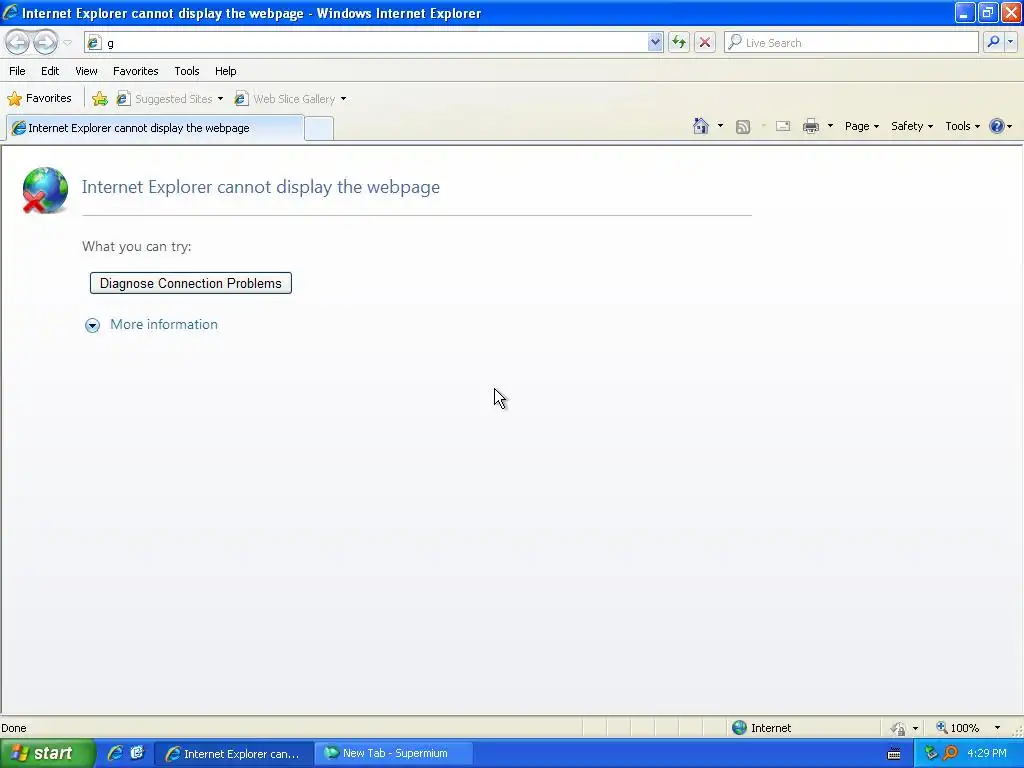Open the recent pages dropdown arrow
1024x768 pixels.
(x=67, y=43)
